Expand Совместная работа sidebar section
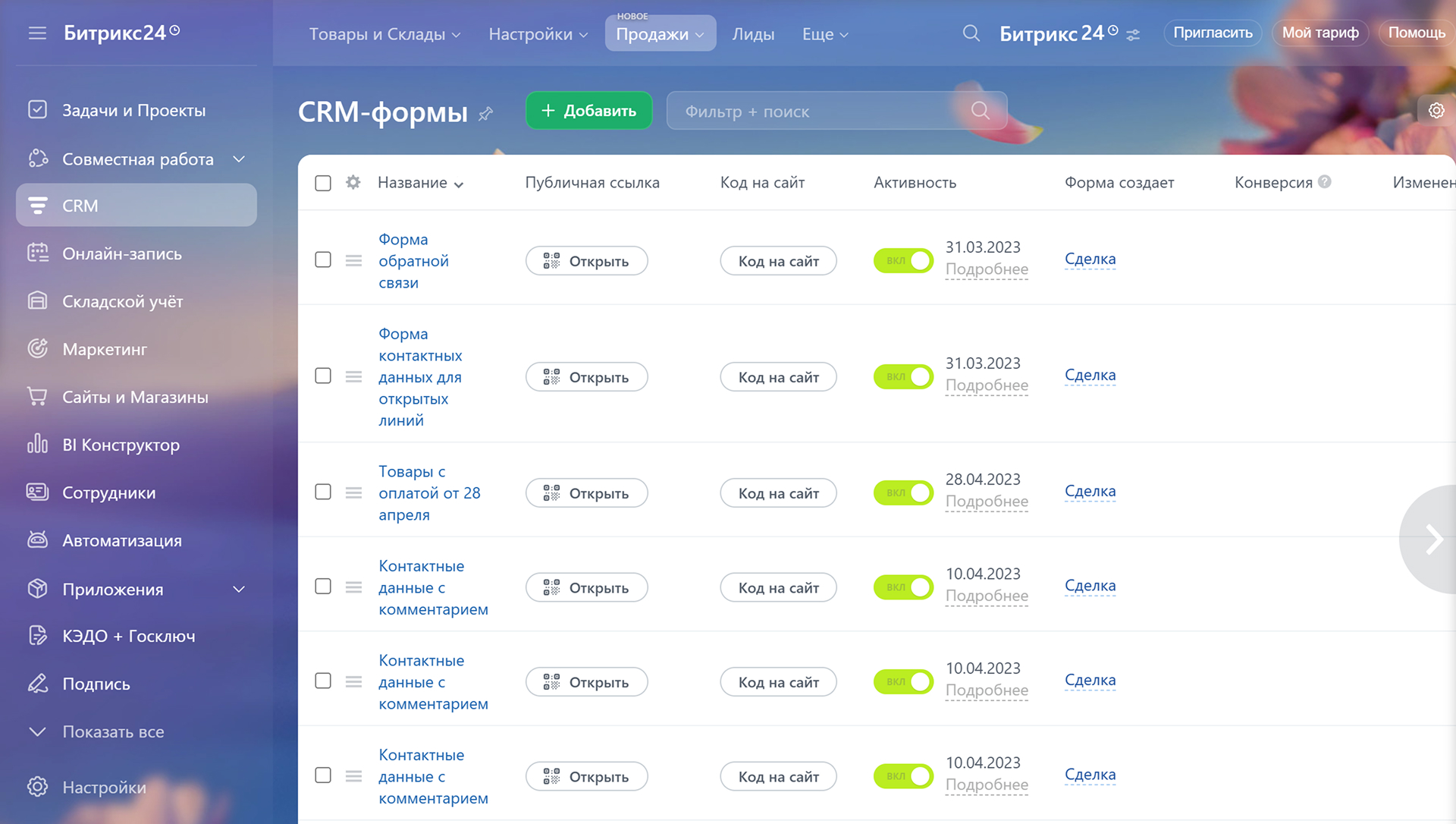1456x824 pixels. (239, 159)
